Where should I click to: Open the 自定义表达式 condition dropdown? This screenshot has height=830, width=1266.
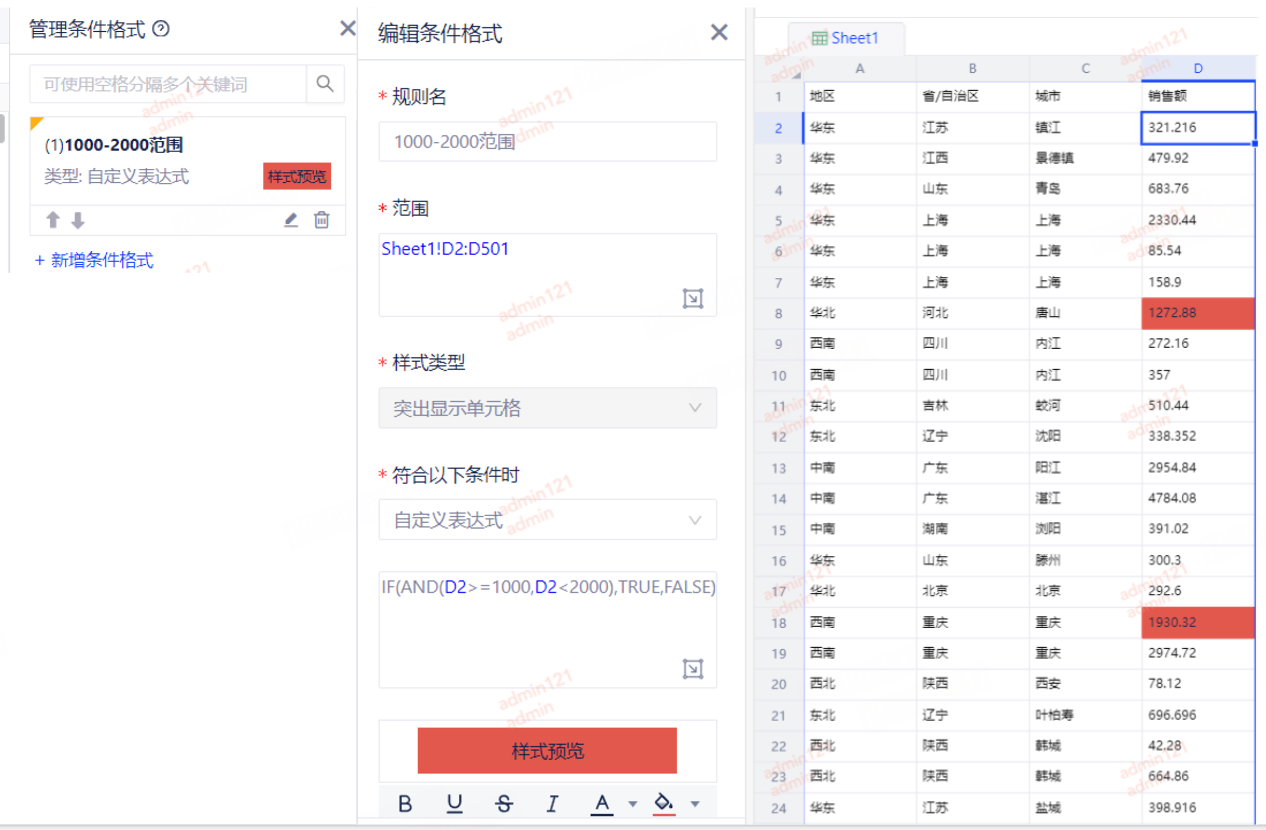pos(547,520)
